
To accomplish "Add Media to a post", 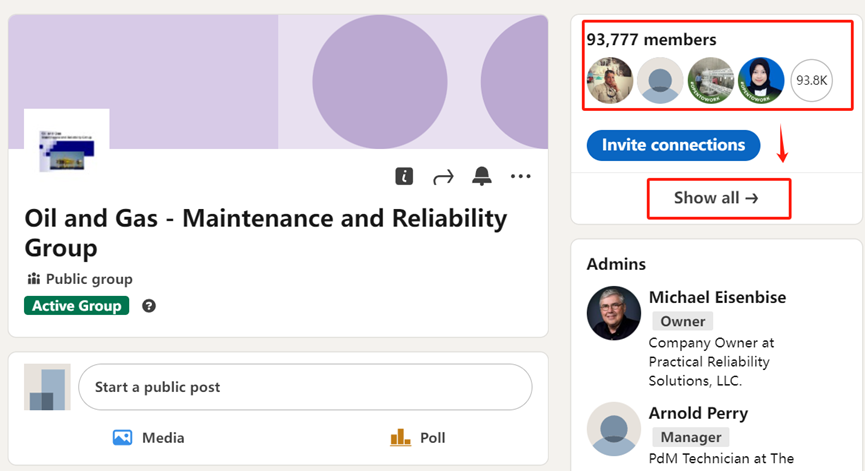I will 149,438.
